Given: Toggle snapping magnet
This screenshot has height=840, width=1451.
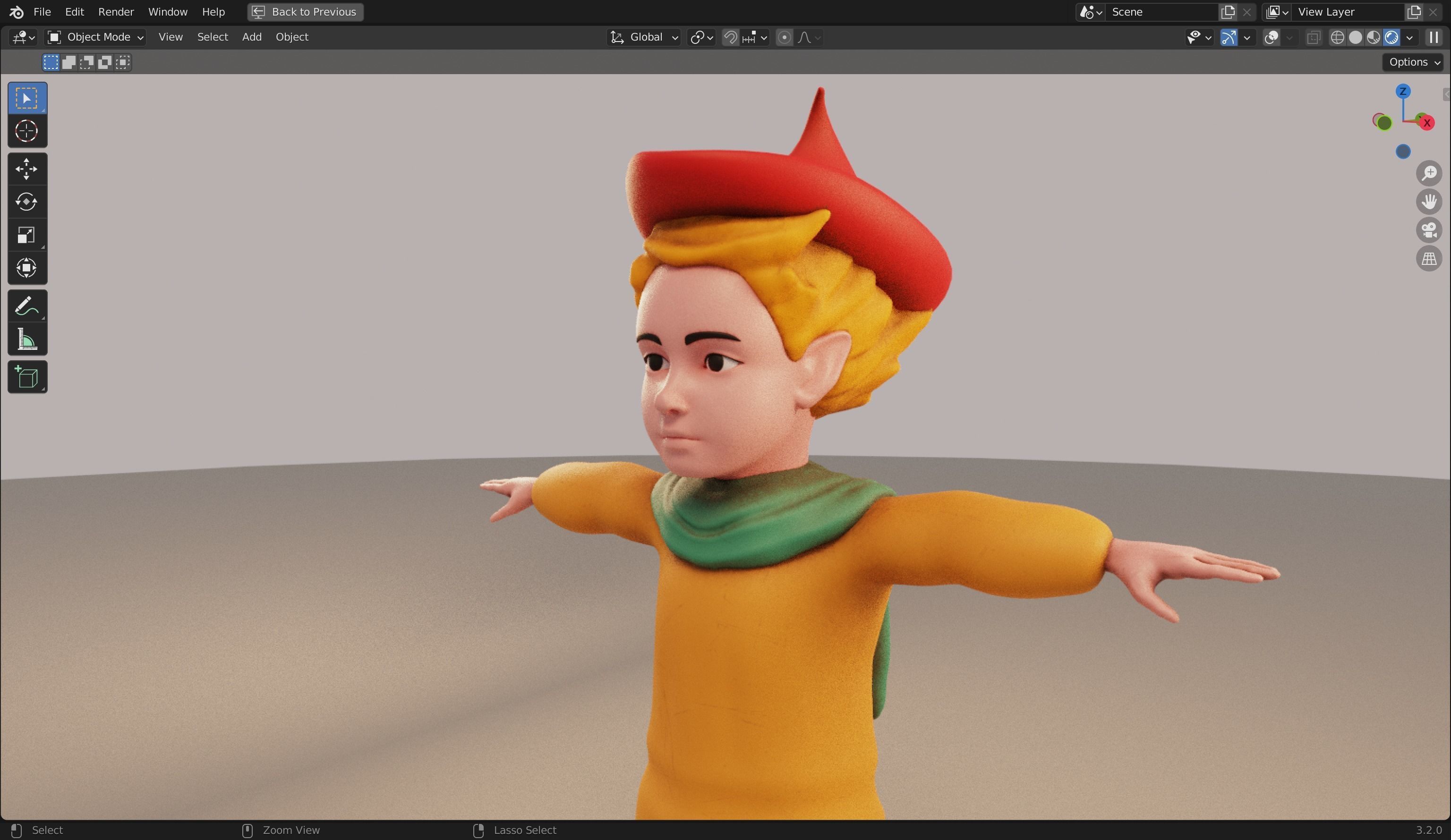Looking at the screenshot, I should pos(730,37).
